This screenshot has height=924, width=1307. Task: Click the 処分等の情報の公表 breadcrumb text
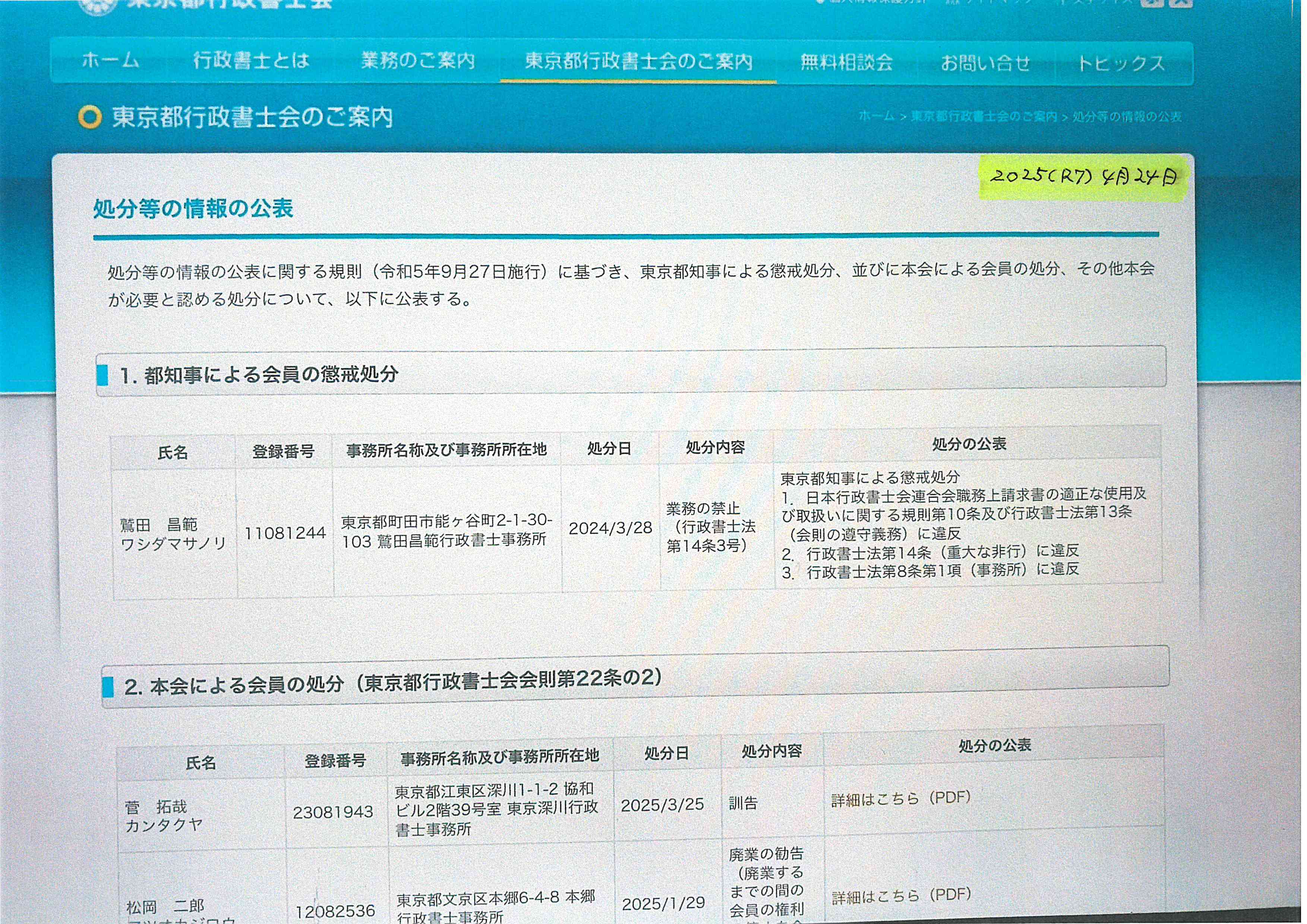click(1127, 117)
